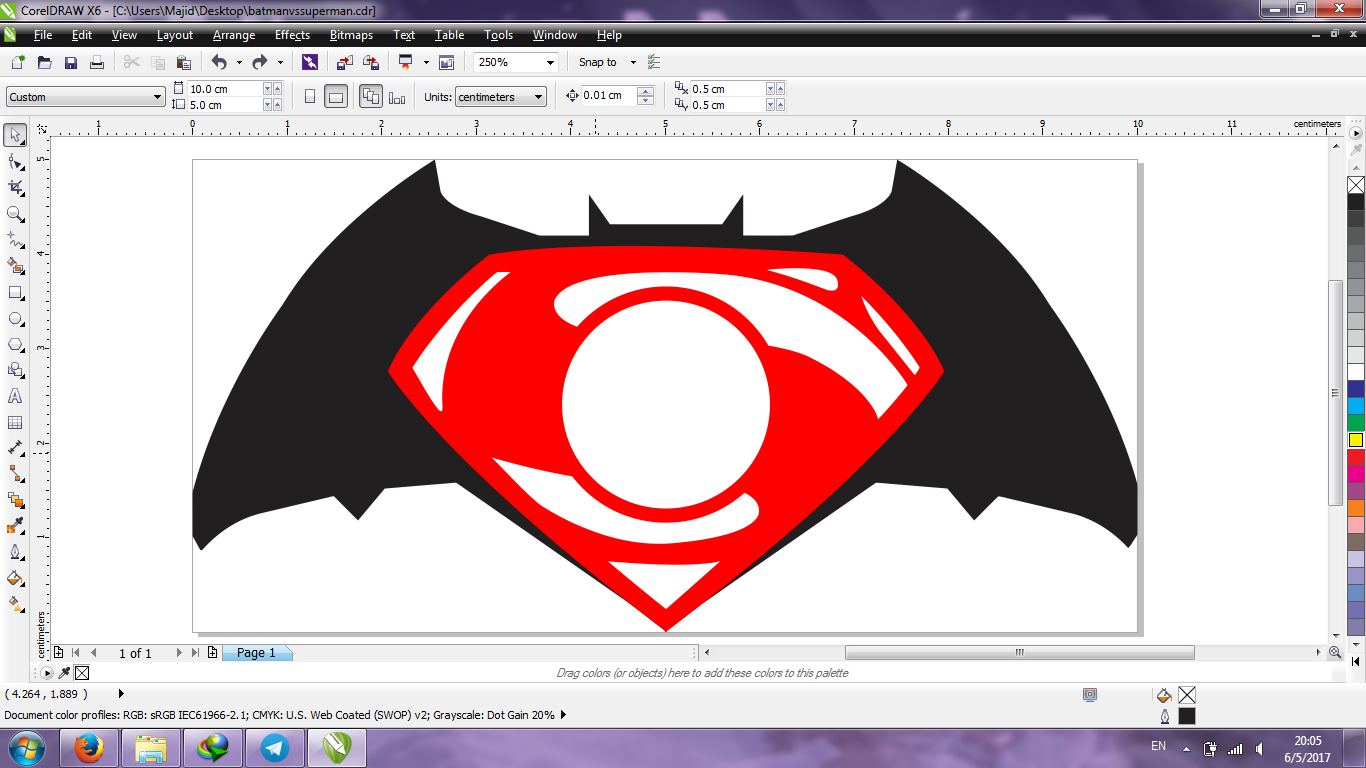Apply page size to all pages
Screen dimensions: 1366x768
point(371,97)
